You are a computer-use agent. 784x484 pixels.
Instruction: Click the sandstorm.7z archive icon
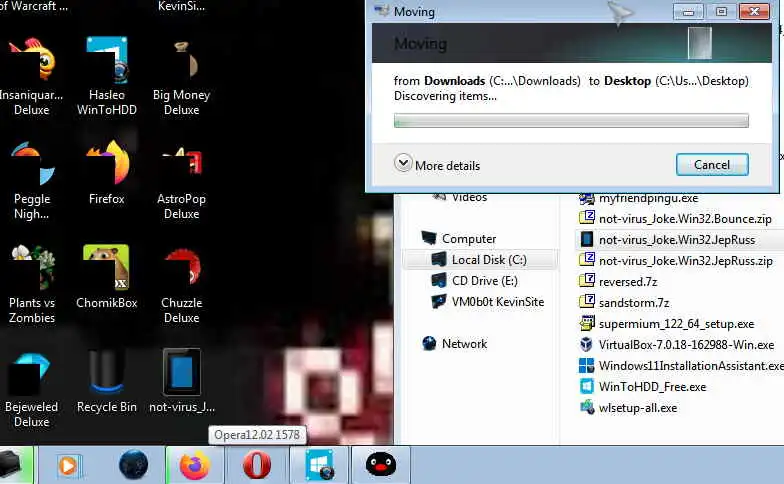coord(586,302)
